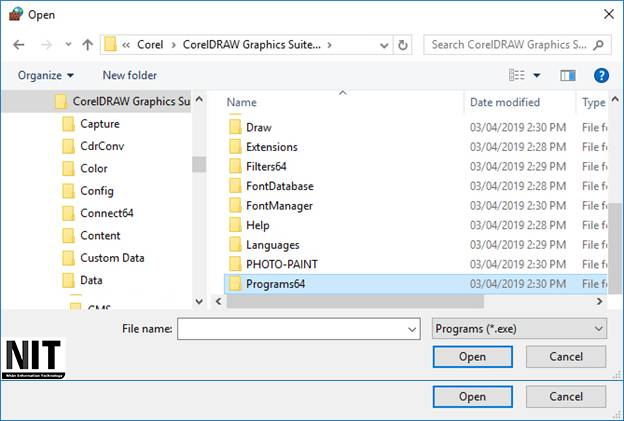This screenshot has width=624, height=421.
Task: Create a New folder
Action: (130, 75)
